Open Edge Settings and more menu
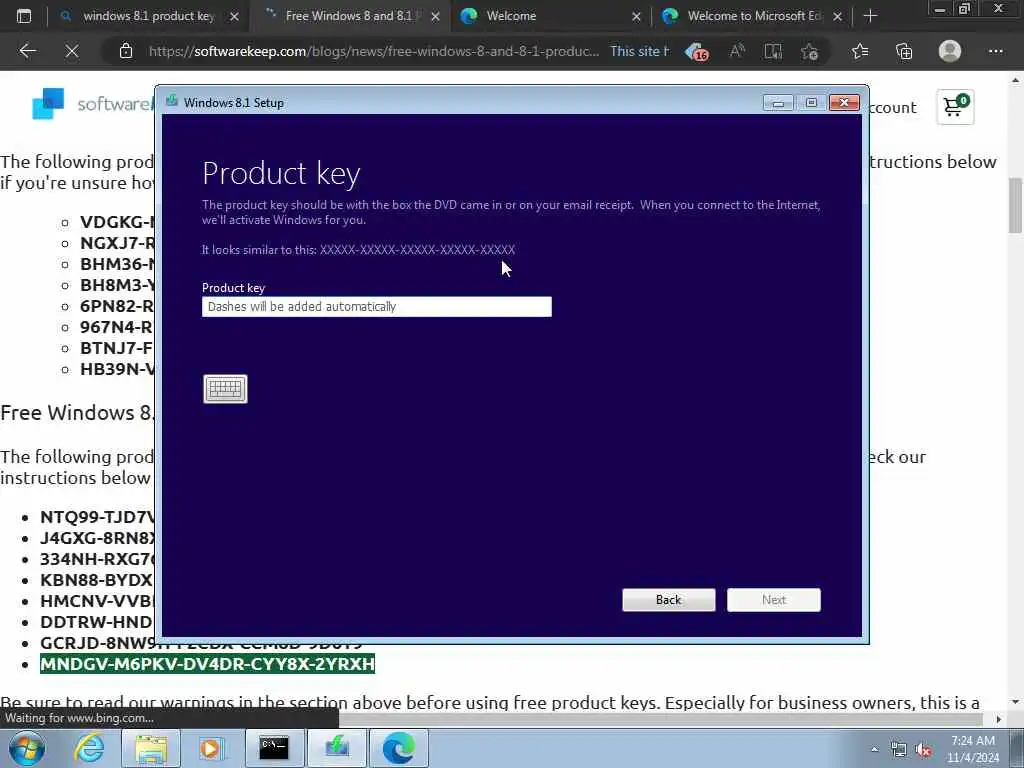 (x=995, y=51)
